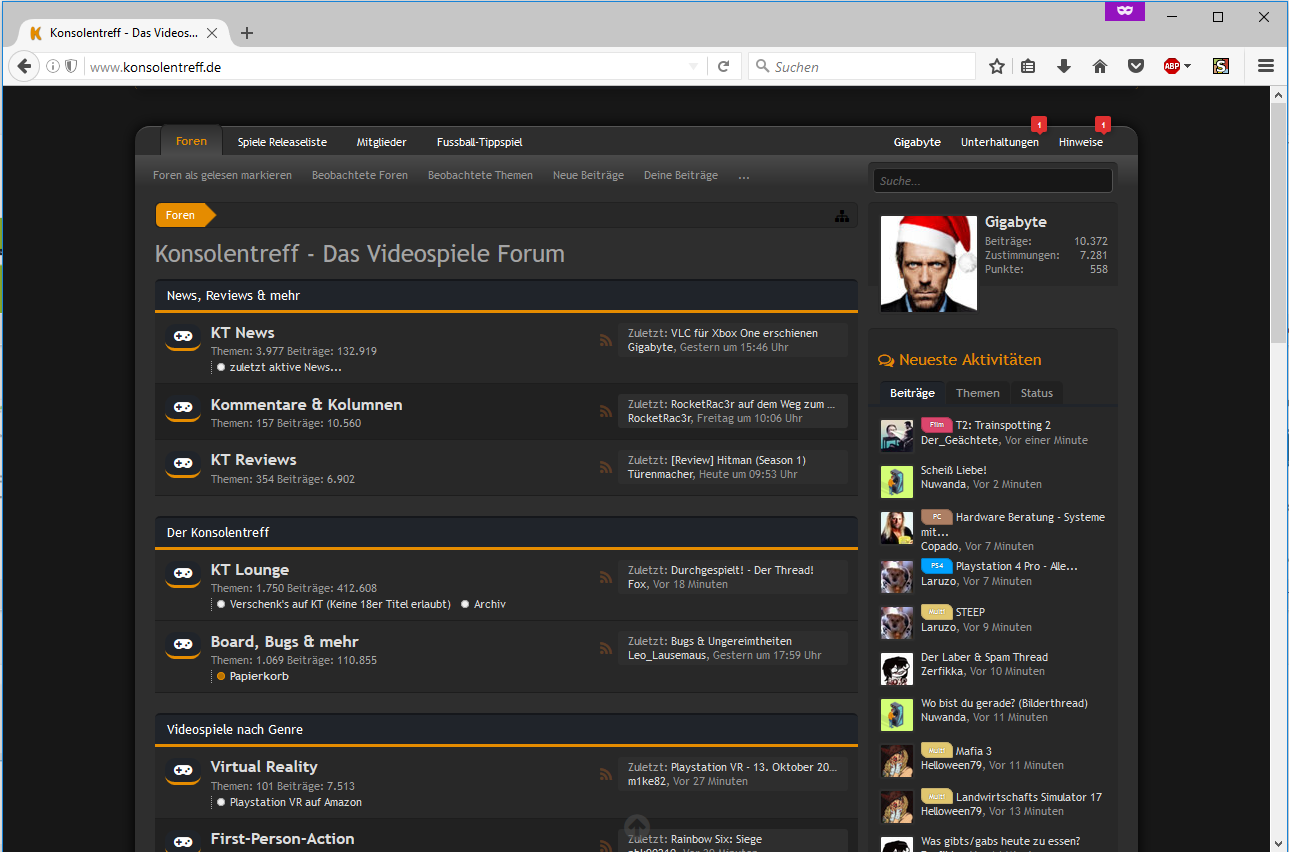Reload the page with the refresh icon
Image resolution: width=1289 pixels, height=852 pixels.
point(723,66)
